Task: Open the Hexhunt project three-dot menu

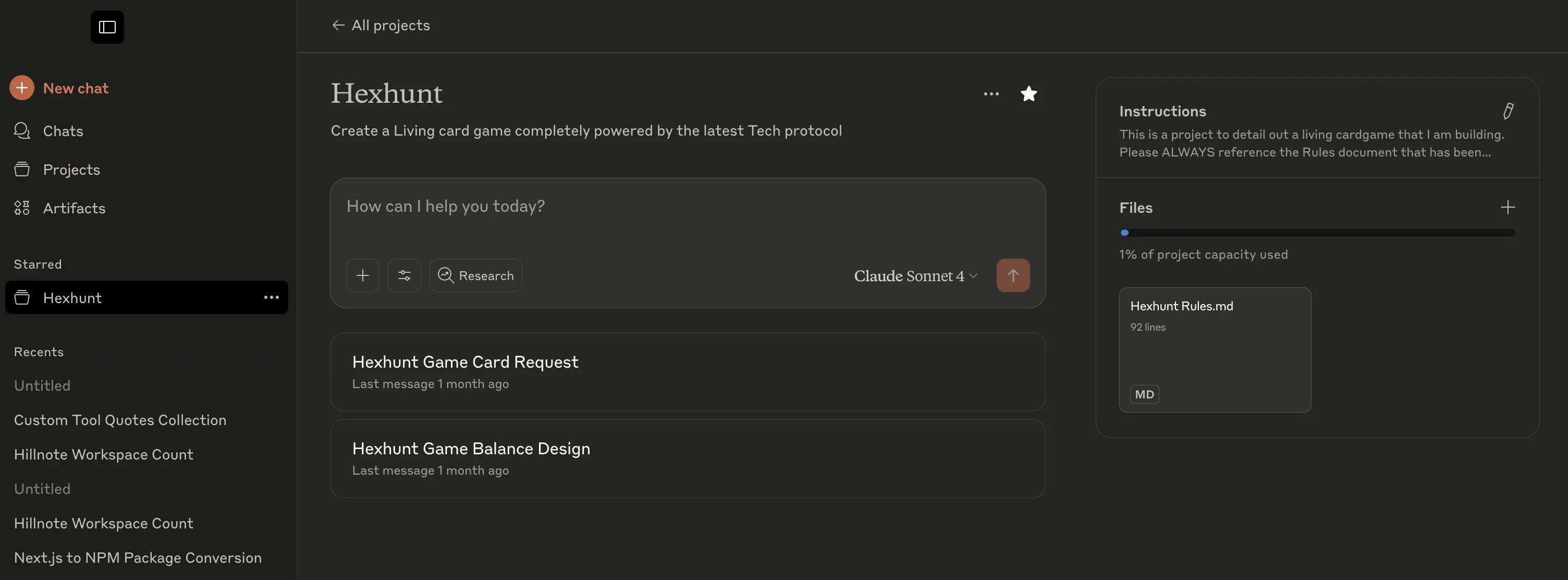Action: click(x=991, y=94)
